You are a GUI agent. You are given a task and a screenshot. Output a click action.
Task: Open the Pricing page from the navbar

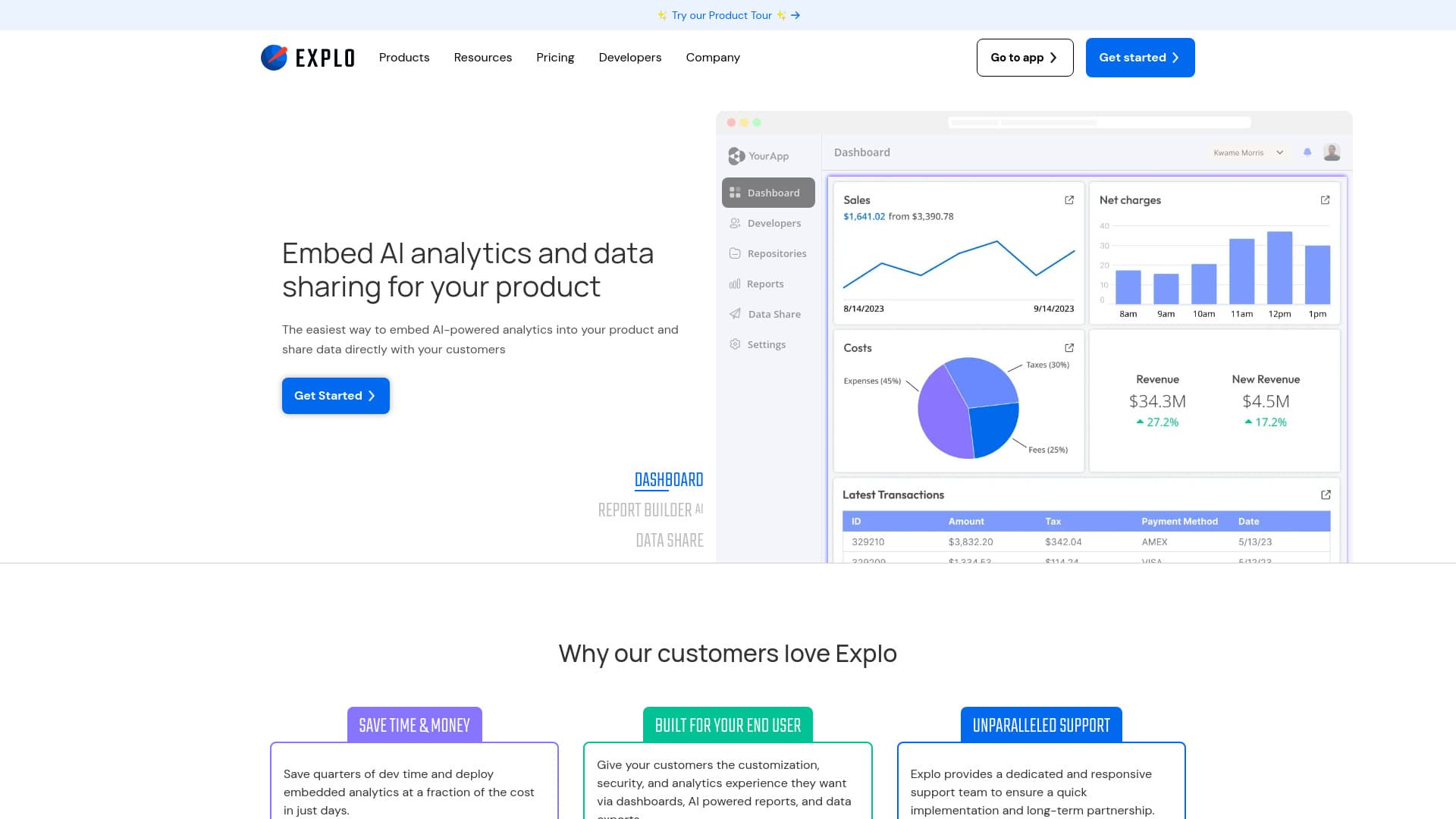tap(555, 57)
